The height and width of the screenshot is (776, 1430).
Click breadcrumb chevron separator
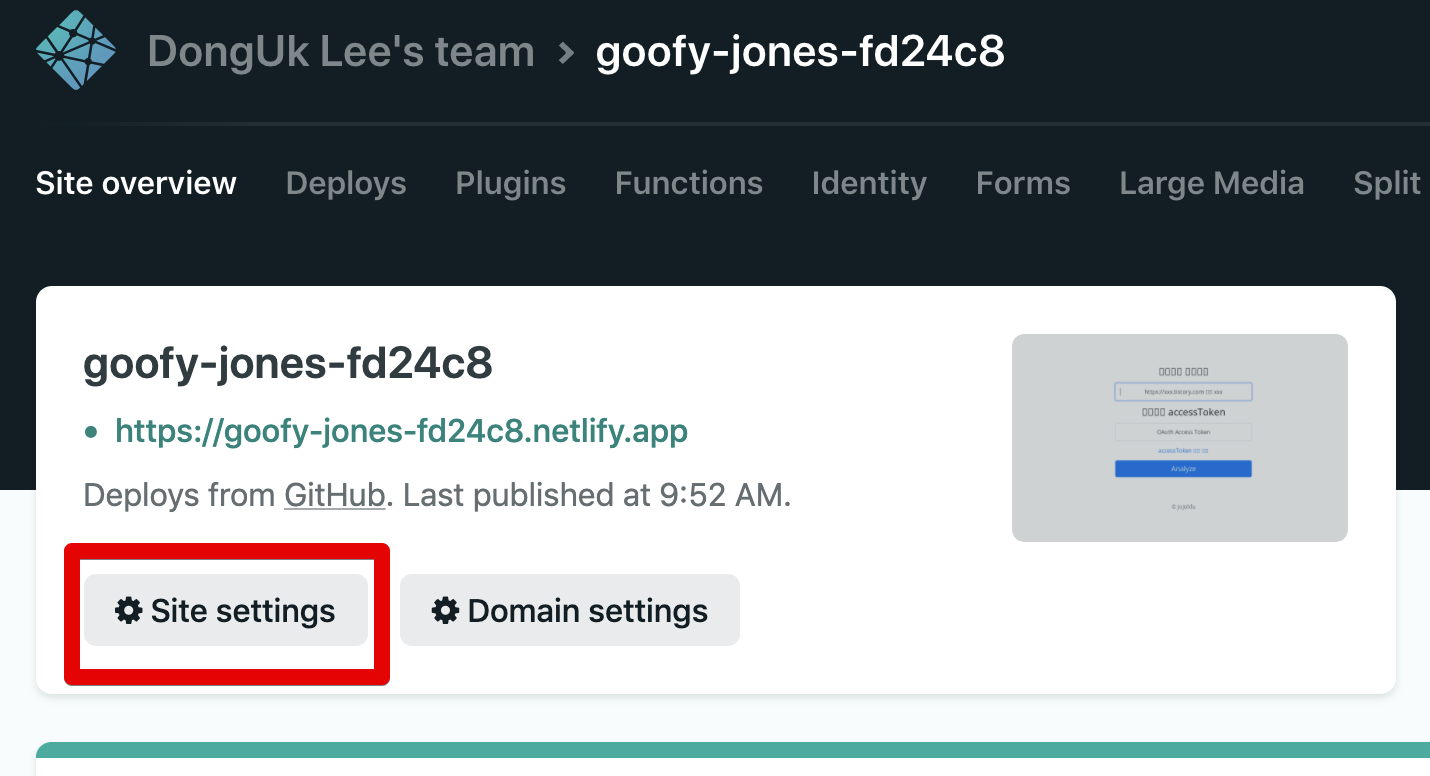click(567, 52)
